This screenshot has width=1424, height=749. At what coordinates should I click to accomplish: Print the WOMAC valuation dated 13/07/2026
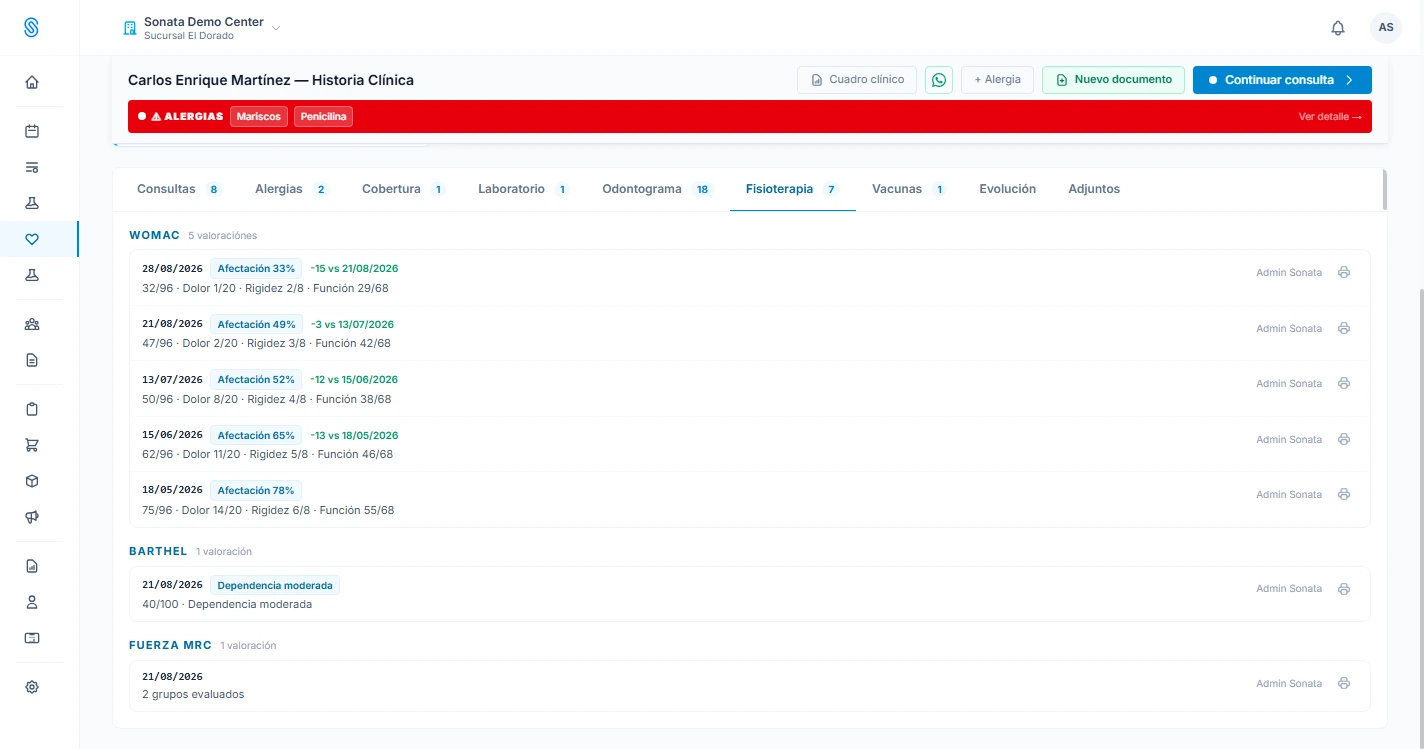(1344, 383)
